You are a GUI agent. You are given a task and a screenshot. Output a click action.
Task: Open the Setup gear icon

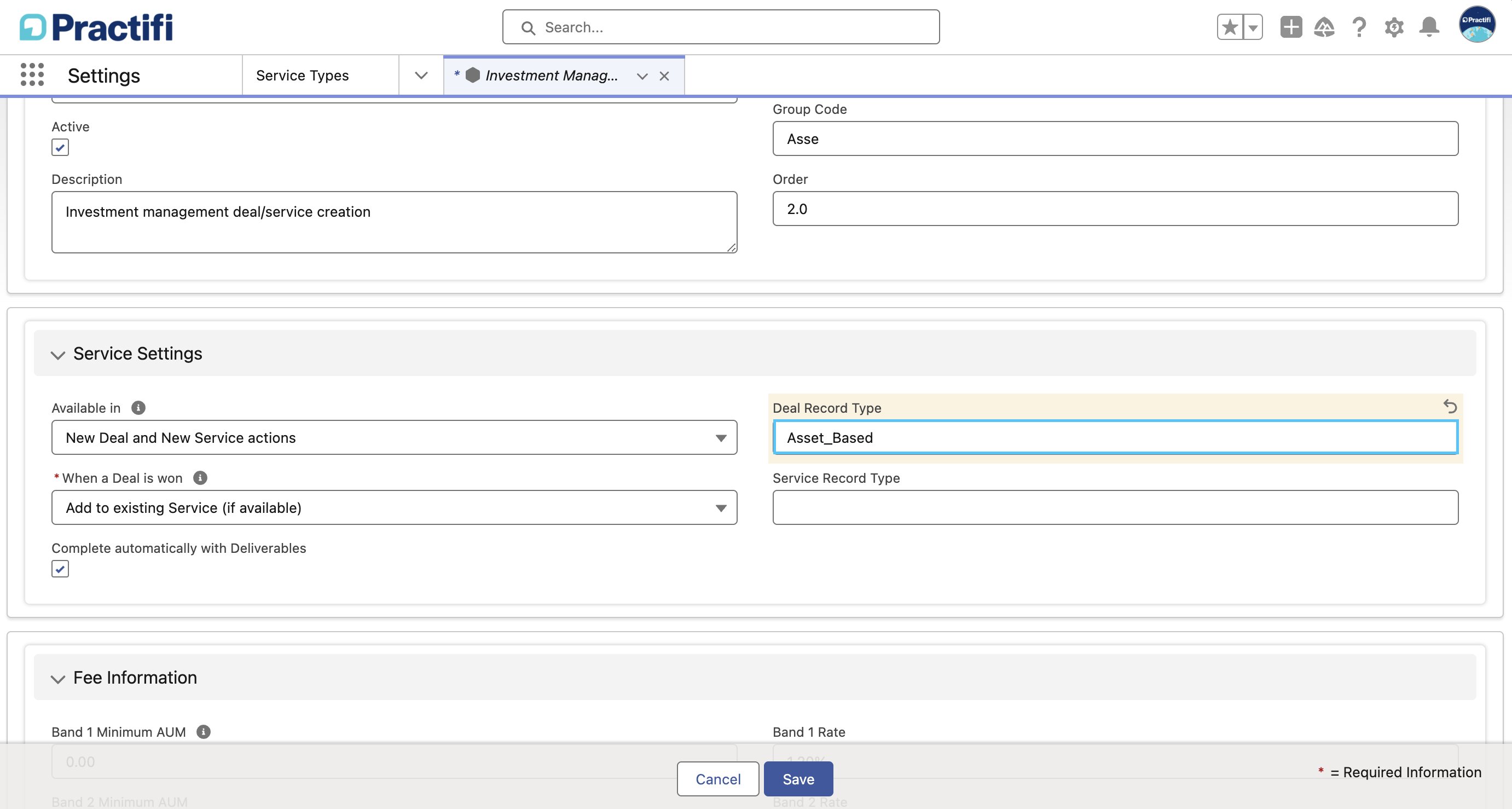[1394, 27]
